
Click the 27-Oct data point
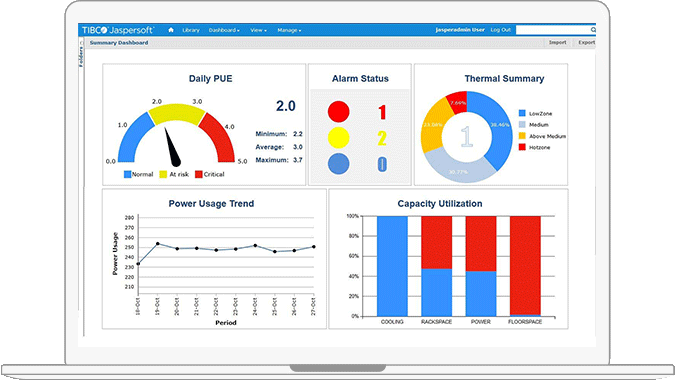click(x=314, y=247)
